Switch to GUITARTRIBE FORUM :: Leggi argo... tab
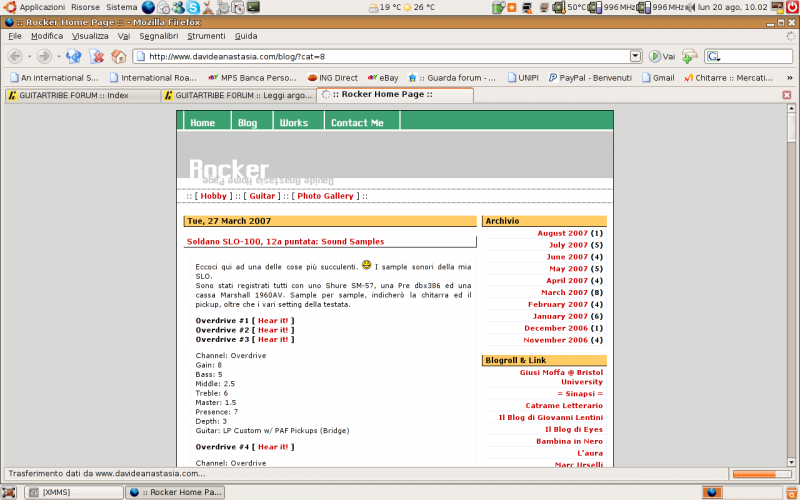Screen dimensions: 800x500 click(x=238, y=95)
